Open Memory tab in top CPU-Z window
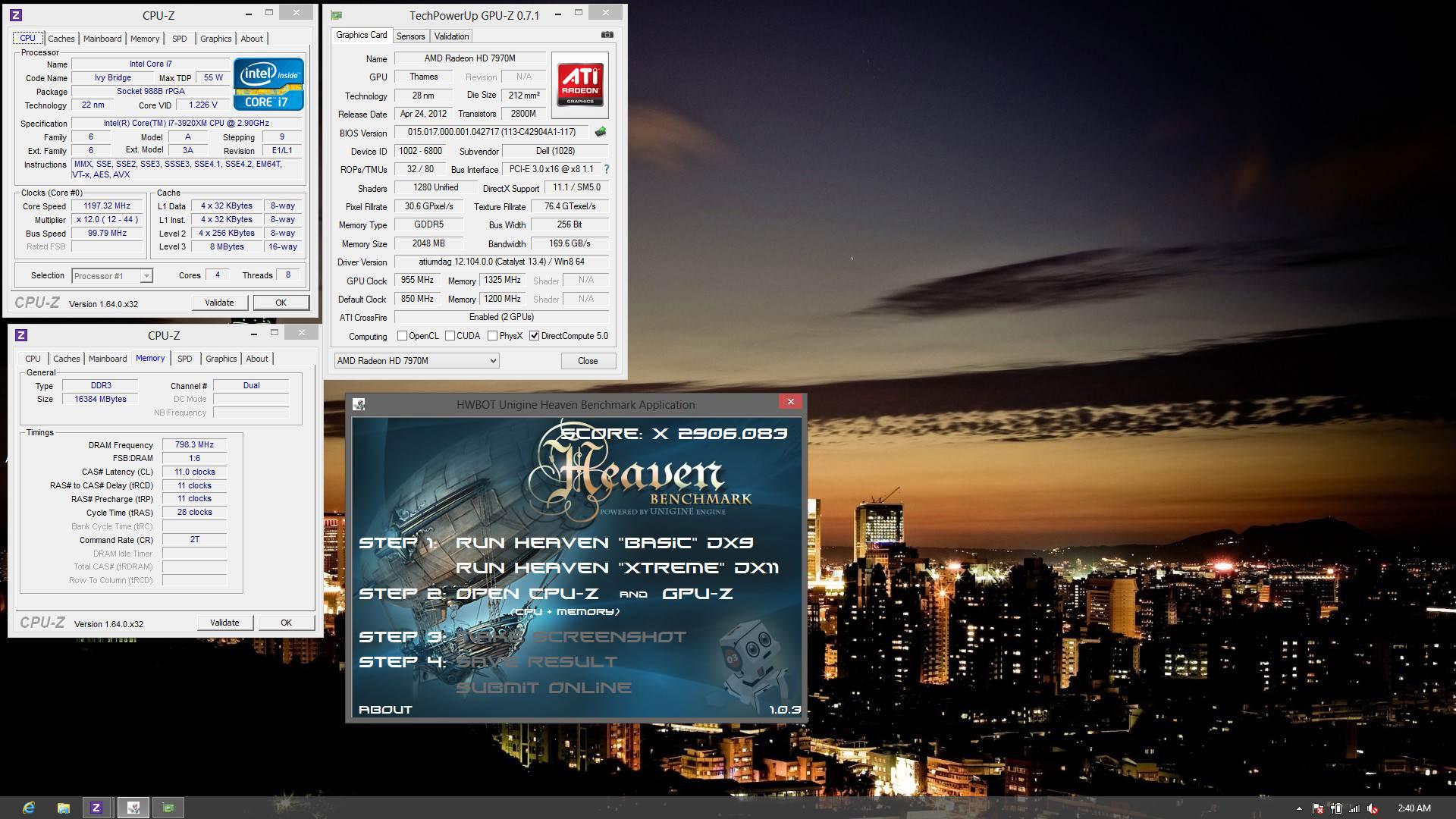 (145, 39)
